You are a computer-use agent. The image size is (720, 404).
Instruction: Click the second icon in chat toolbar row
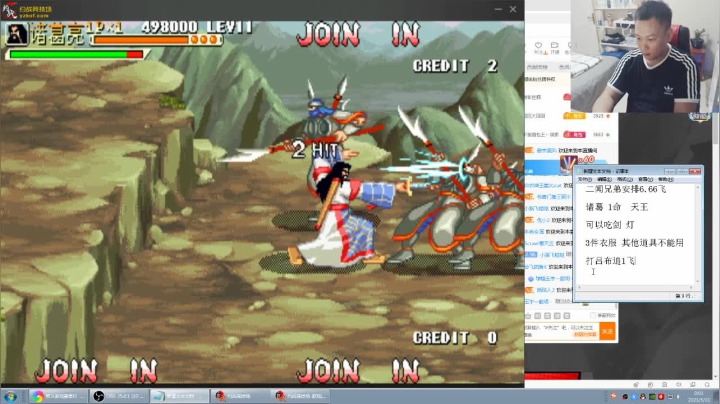pyautogui.click(x=538, y=316)
